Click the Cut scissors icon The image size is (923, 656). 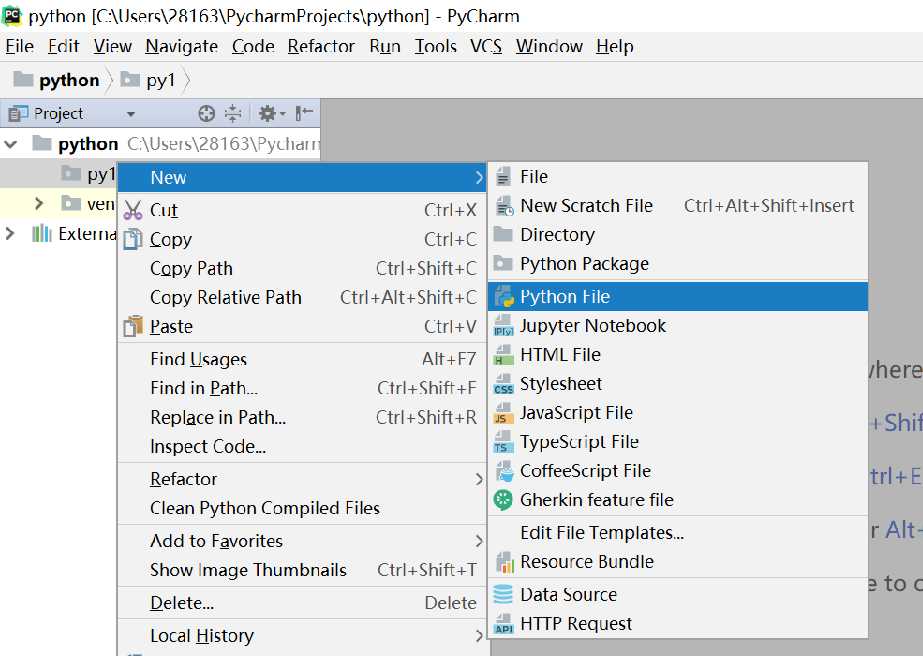click(x=133, y=210)
